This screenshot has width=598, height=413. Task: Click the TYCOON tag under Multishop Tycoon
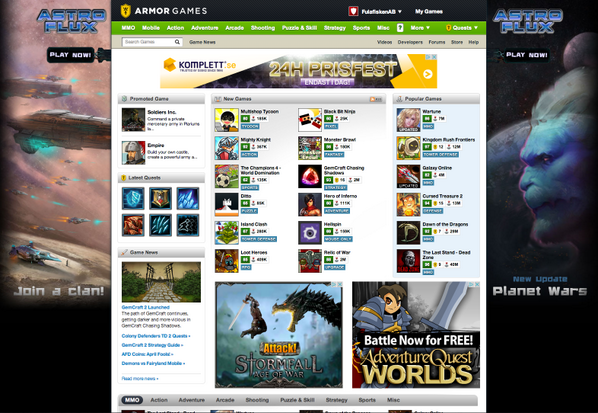[x=250, y=126]
